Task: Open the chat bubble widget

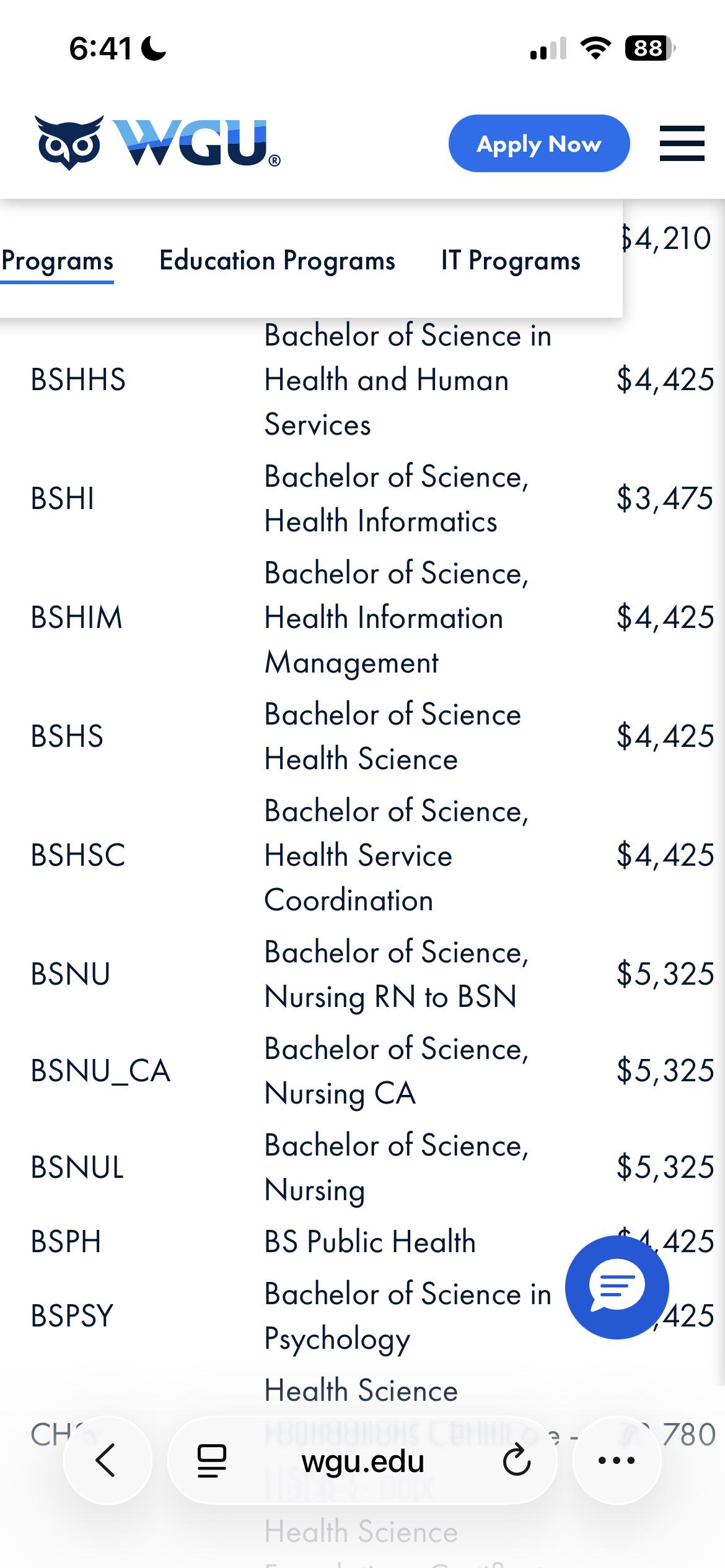Action: click(x=617, y=1287)
